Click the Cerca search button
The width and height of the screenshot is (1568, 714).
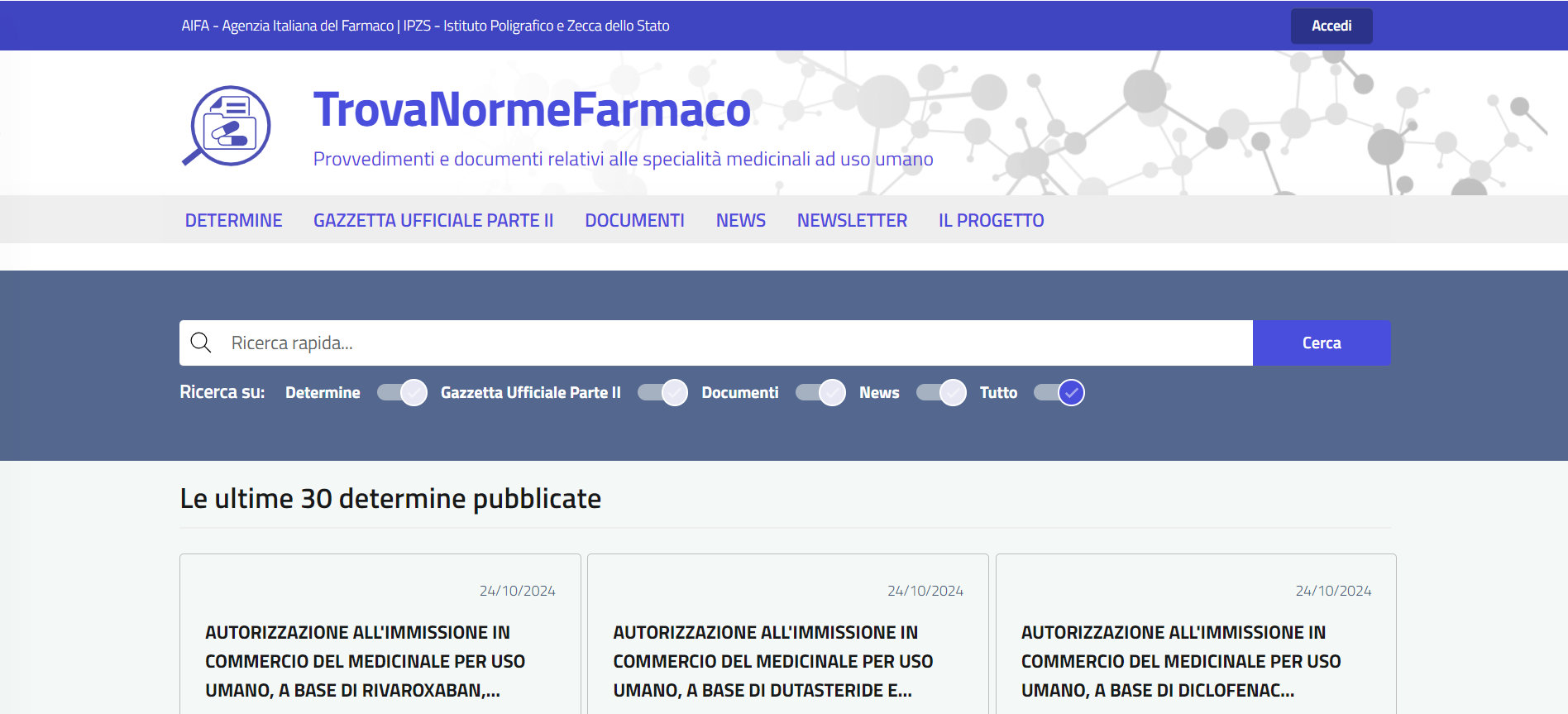coord(1322,343)
